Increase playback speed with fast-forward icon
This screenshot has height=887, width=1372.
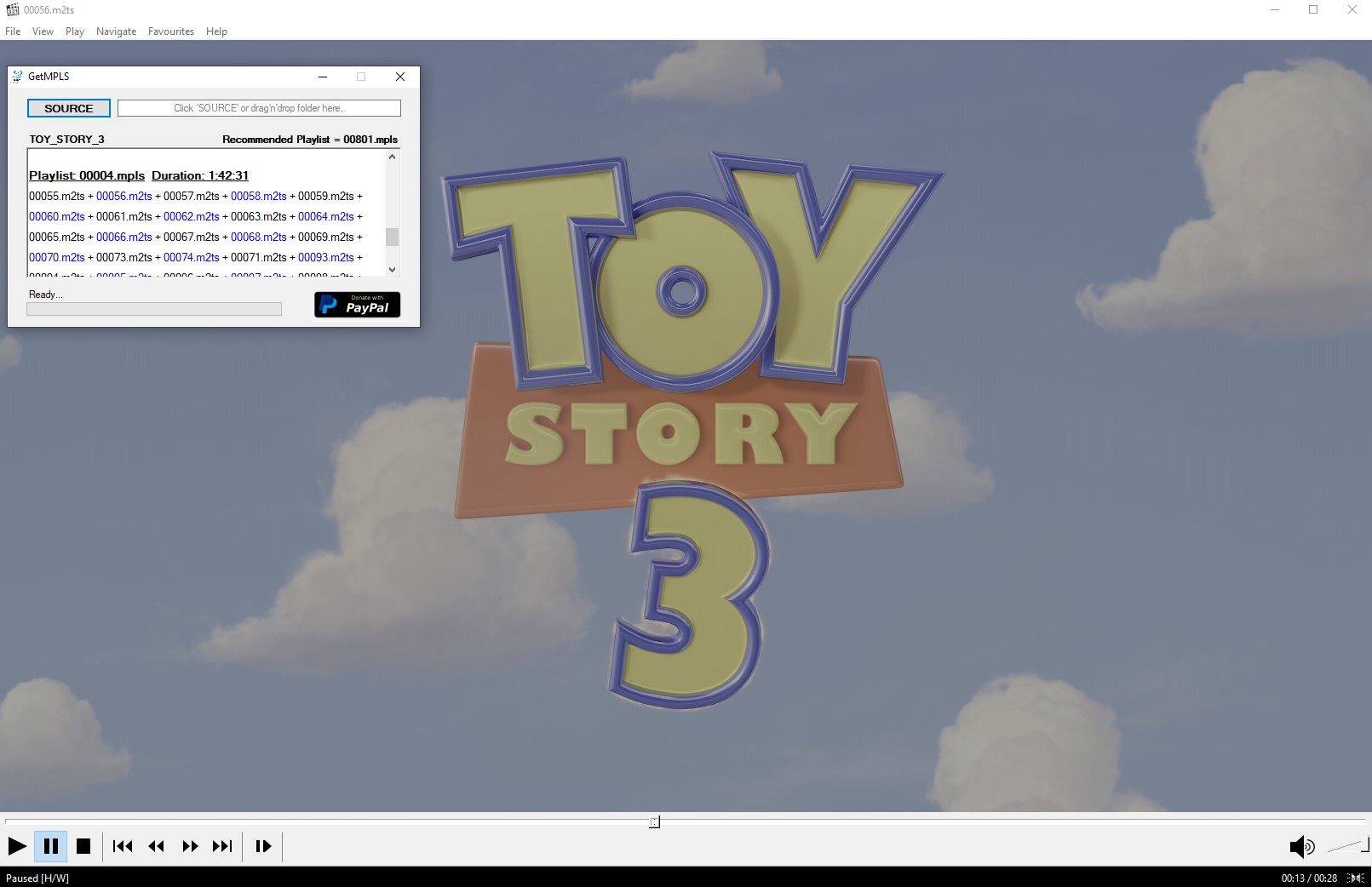click(x=190, y=846)
